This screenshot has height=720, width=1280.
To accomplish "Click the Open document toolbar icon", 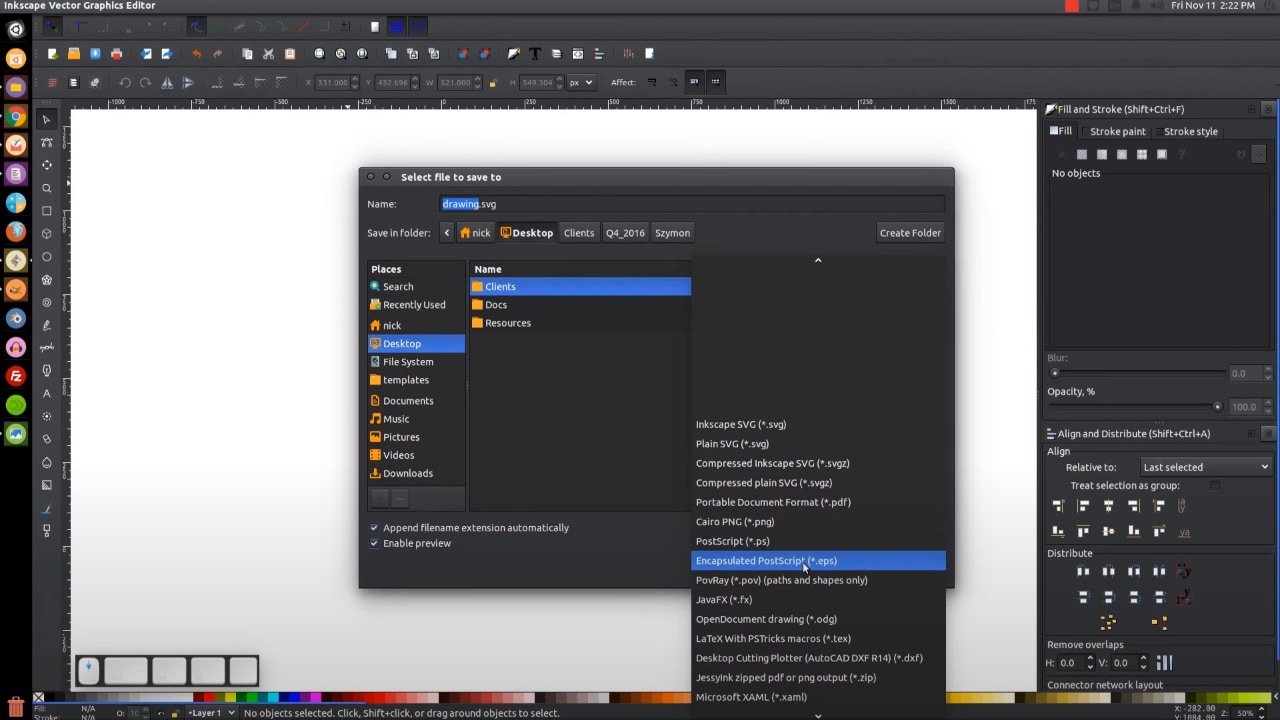I will click(74, 54).
